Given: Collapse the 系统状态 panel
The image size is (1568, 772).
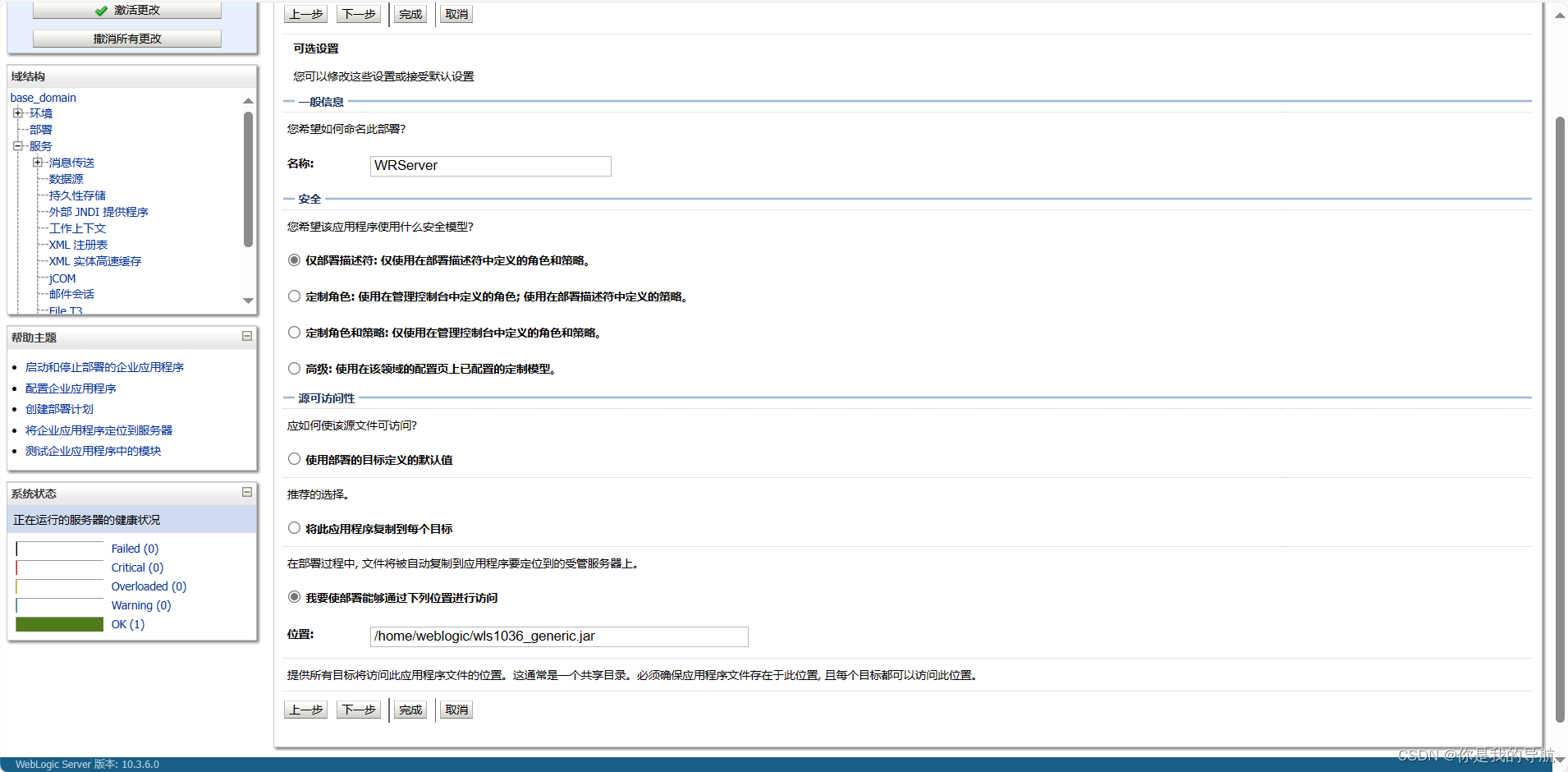Looking at the screenshot, I should (245, 492).
